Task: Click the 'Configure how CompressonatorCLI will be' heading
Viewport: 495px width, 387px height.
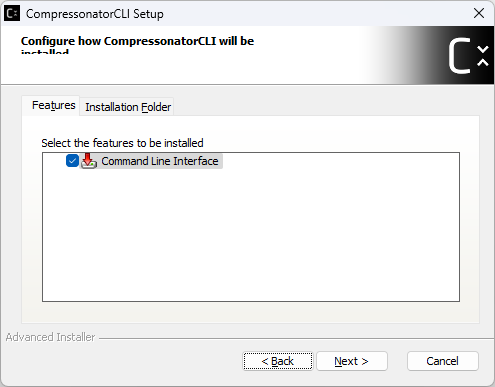Action: pos(137,41)
